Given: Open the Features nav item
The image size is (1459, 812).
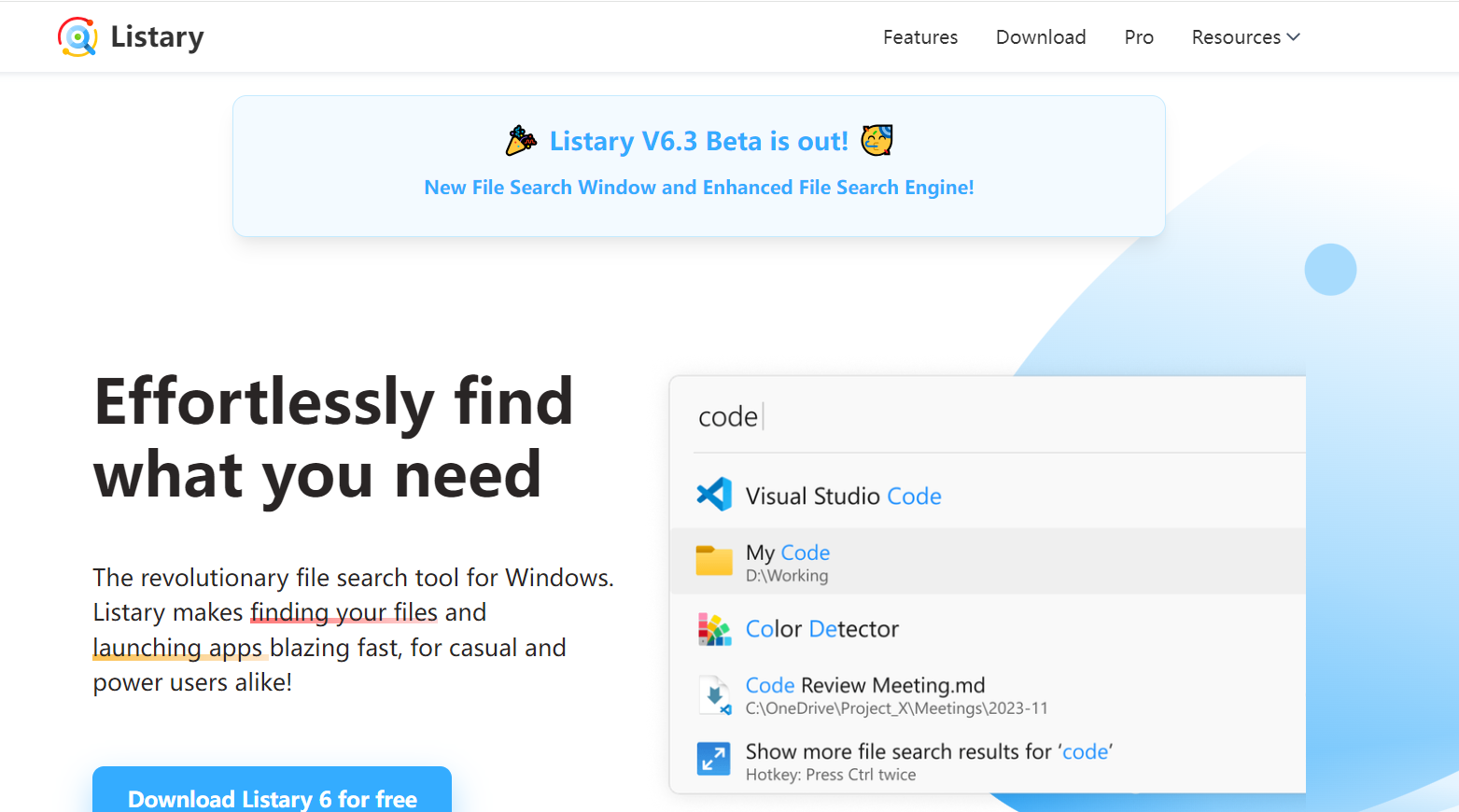Looking at the screenshot, I should [920, 37].
